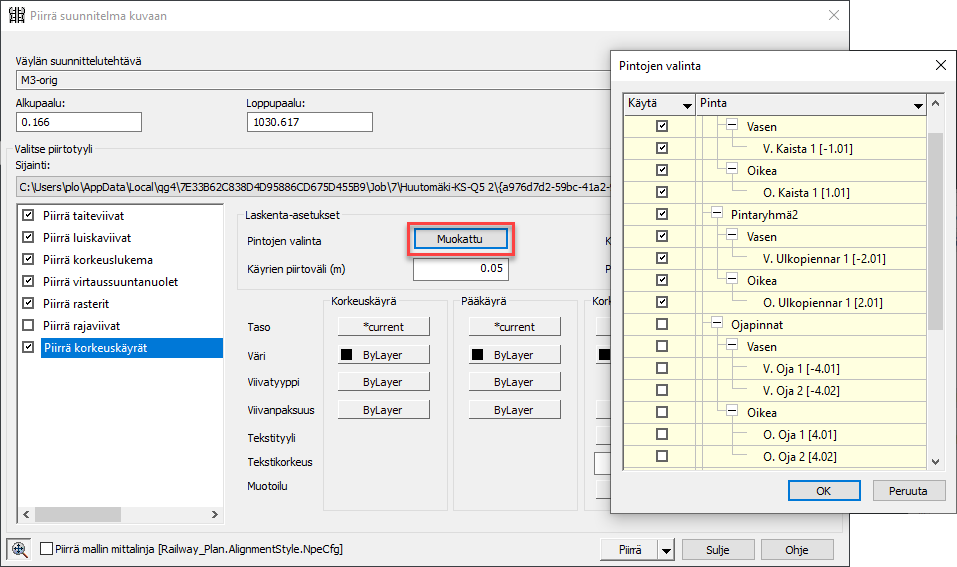Toggle the Piirrä luiskaviivat checkbox

[x=28, y=237]
